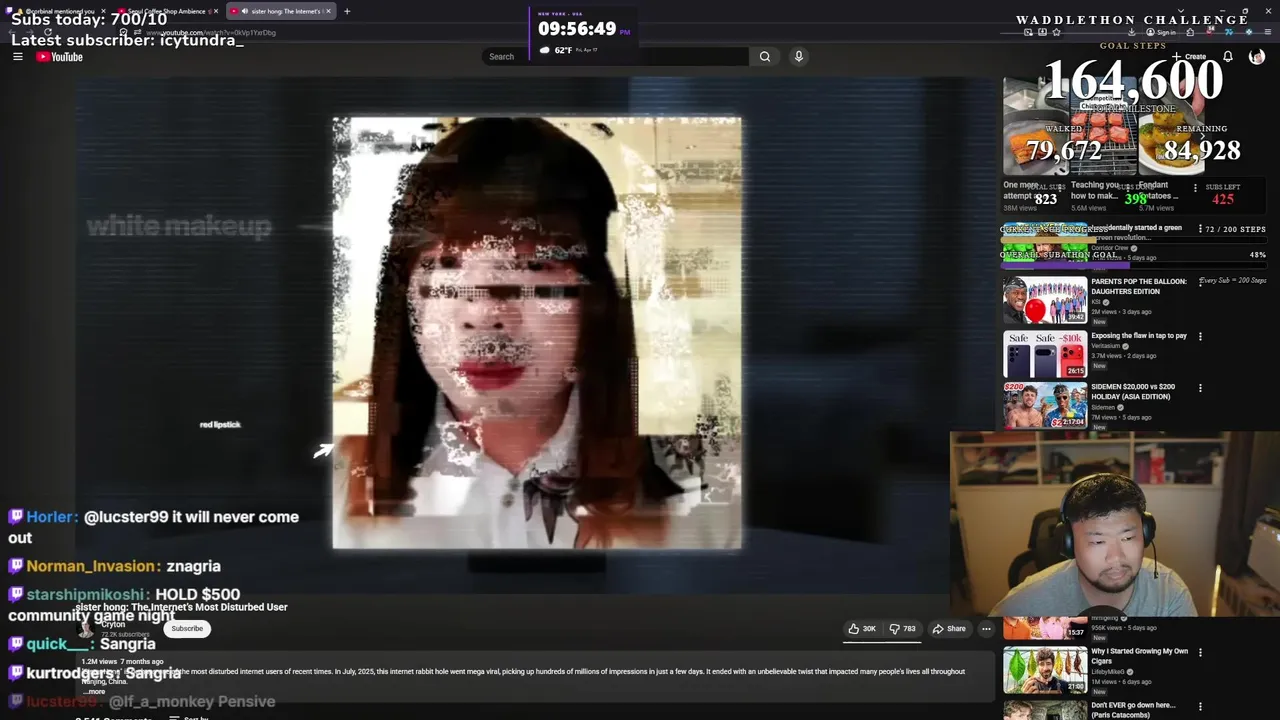1280x720 pixels.
Task: Click the Create button in YouTube header
Action: (1190, 57)
